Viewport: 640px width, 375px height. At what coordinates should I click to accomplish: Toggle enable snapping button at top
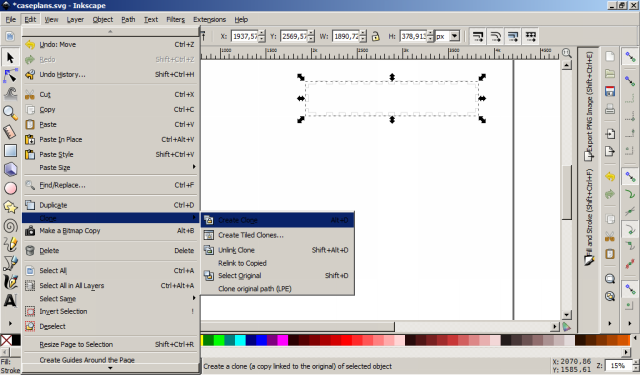point(630,57)
